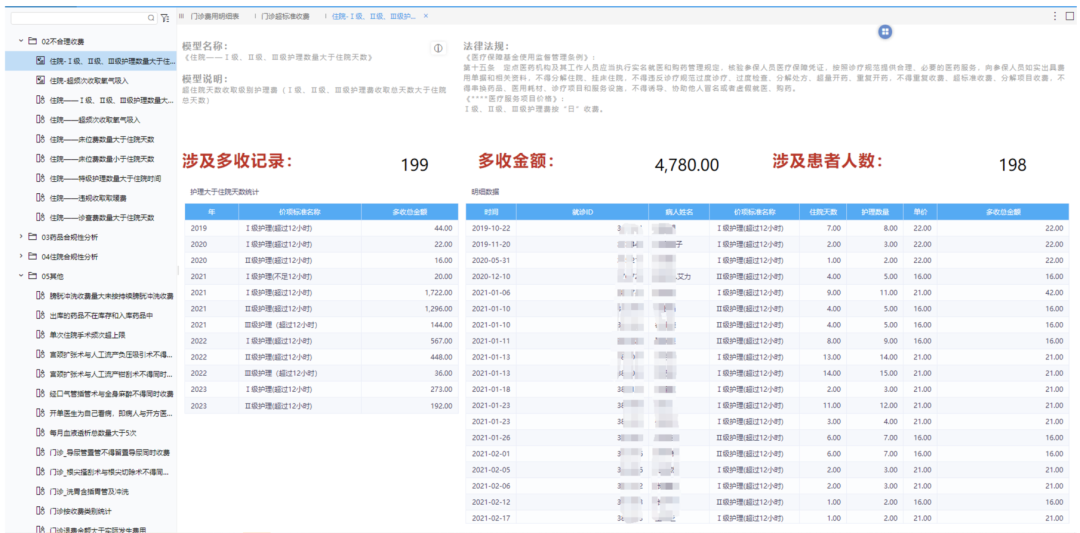Click the 住院天数 column header
This screenshot has width=1080, height=533.
click(x=822, y=211)
